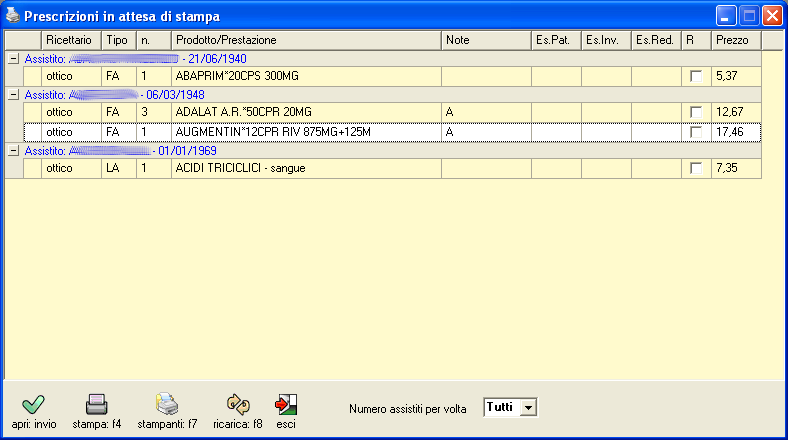
Task: Maximize the Prescrizioni in attesa di stampa window
Action: click(x=749, y=17)
